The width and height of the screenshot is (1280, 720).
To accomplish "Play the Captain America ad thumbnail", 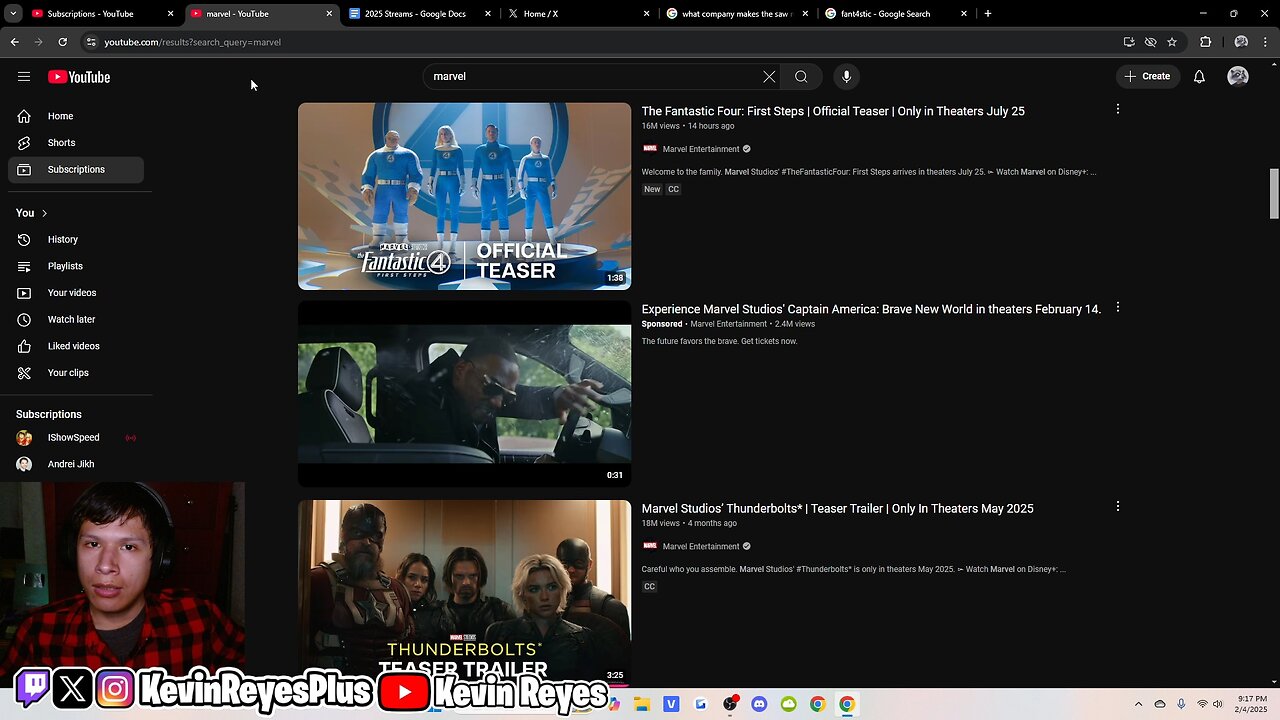I will point(464,394).
